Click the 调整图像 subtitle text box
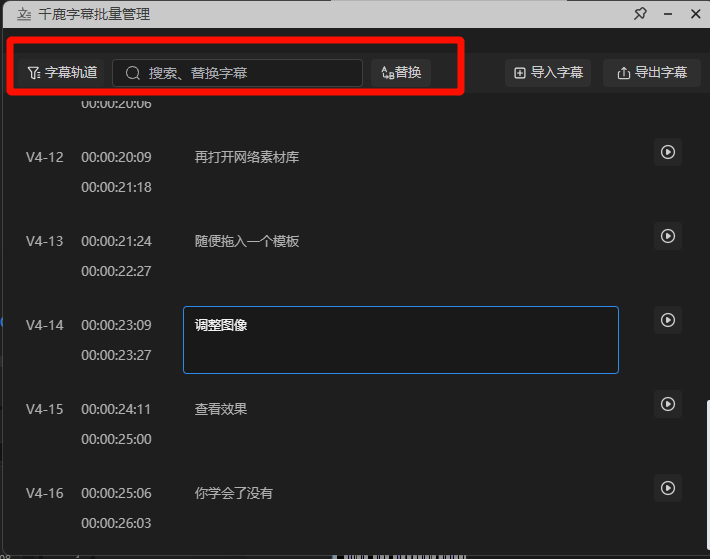 pos(401,340)
